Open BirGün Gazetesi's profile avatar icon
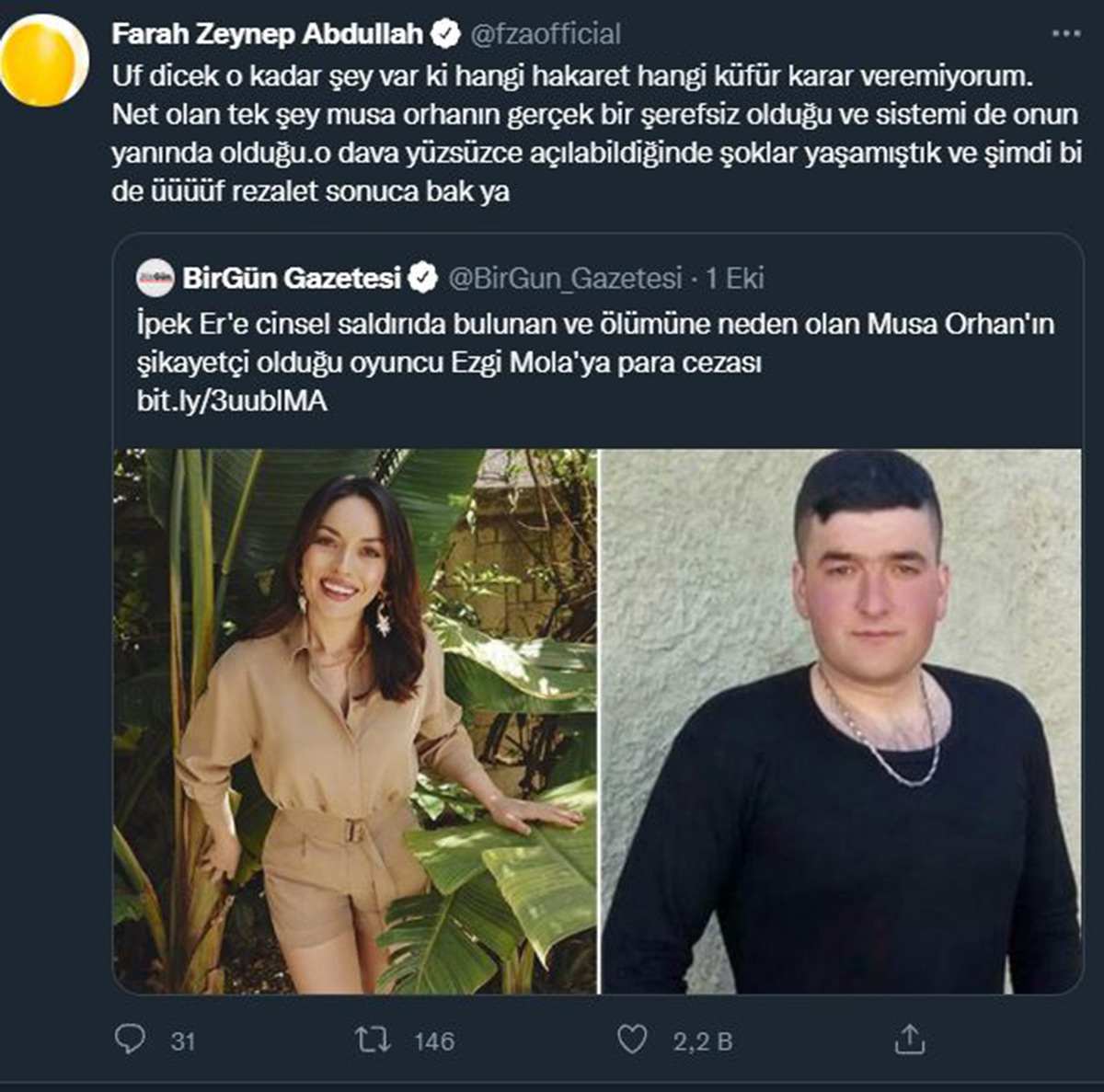Screen dimensions: 1104x1092 (x=153, y=272)
